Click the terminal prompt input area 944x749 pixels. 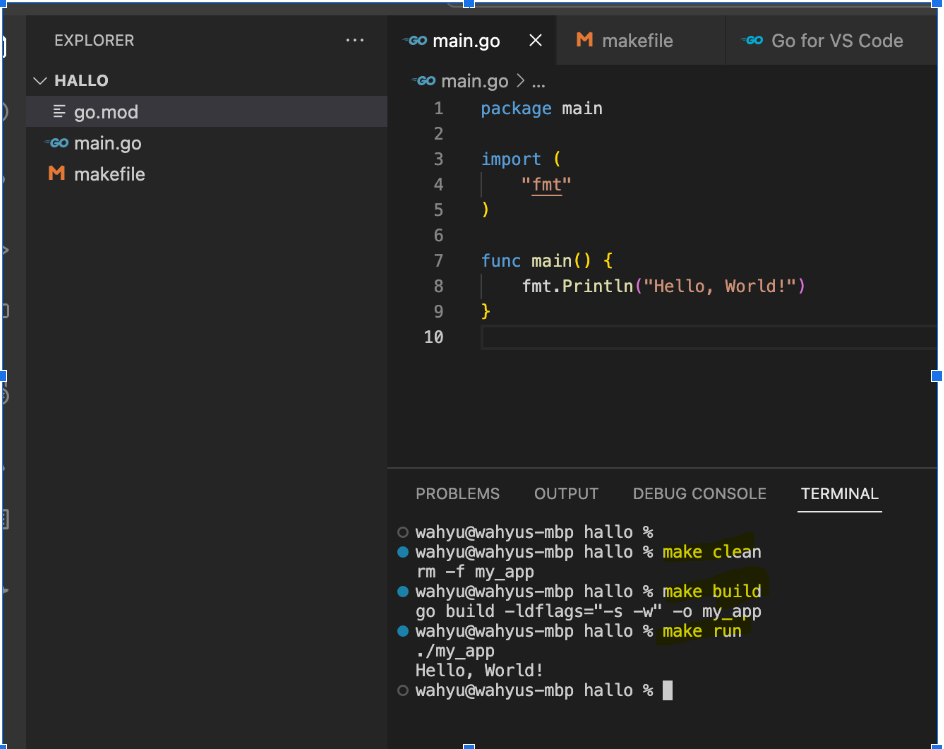point(666,690)
